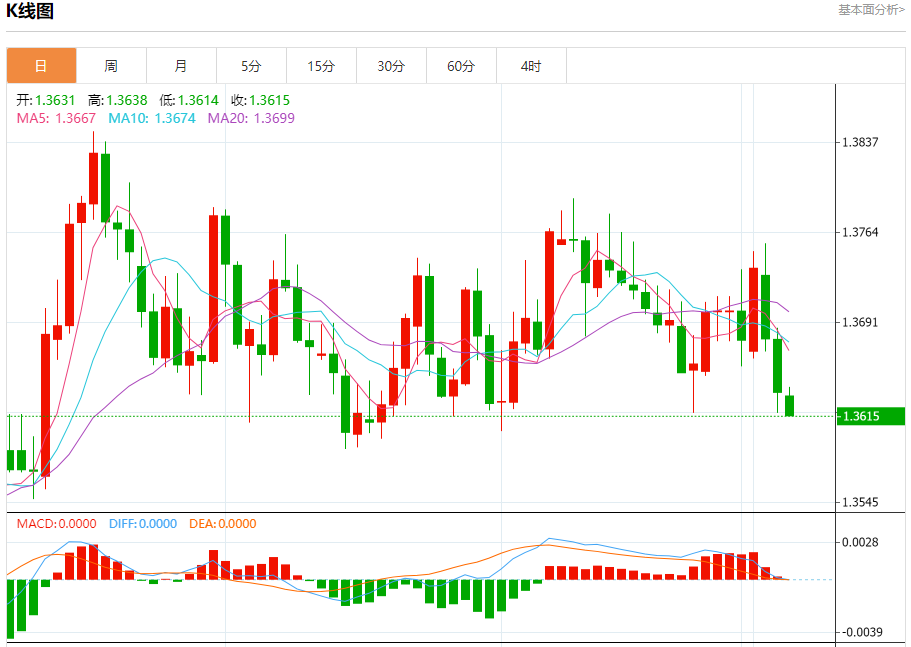Click the MA20: 1.3699 indicator label
This screenshot has width=911, height=647.
pyautogui.click(x=251, y=118)
